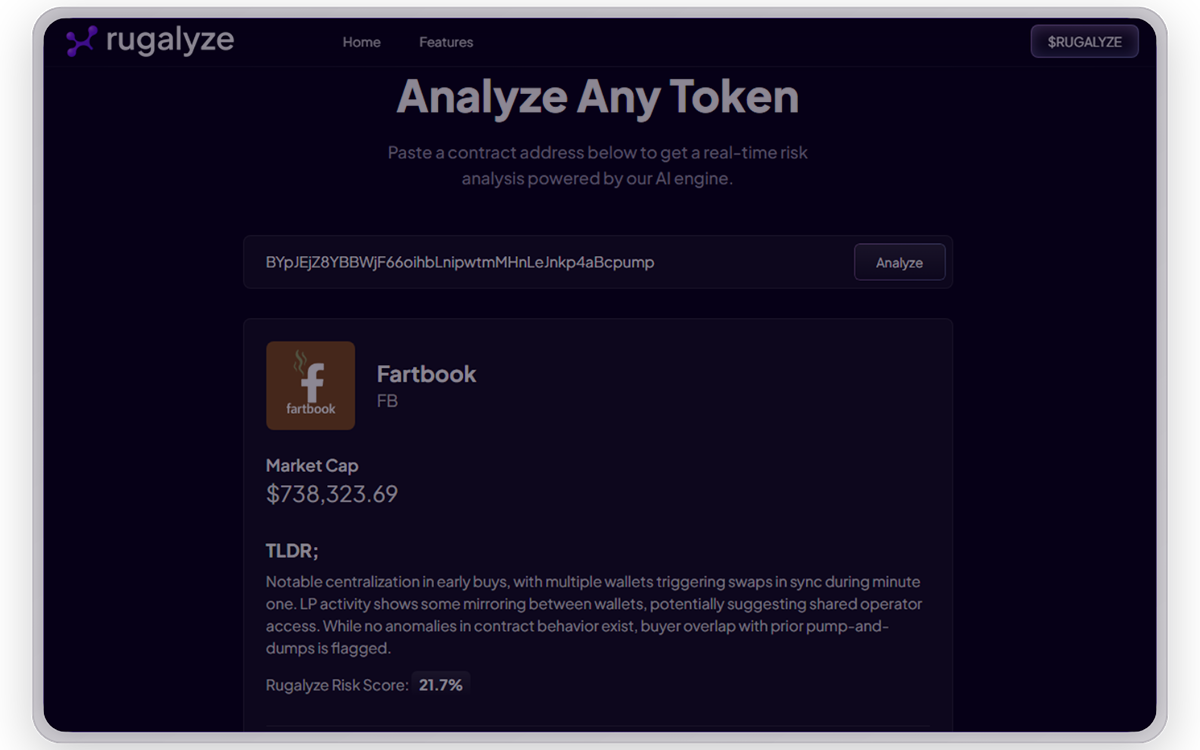
Task: Click the Analyze Any Token heading
Action: [x=598, y=97]
